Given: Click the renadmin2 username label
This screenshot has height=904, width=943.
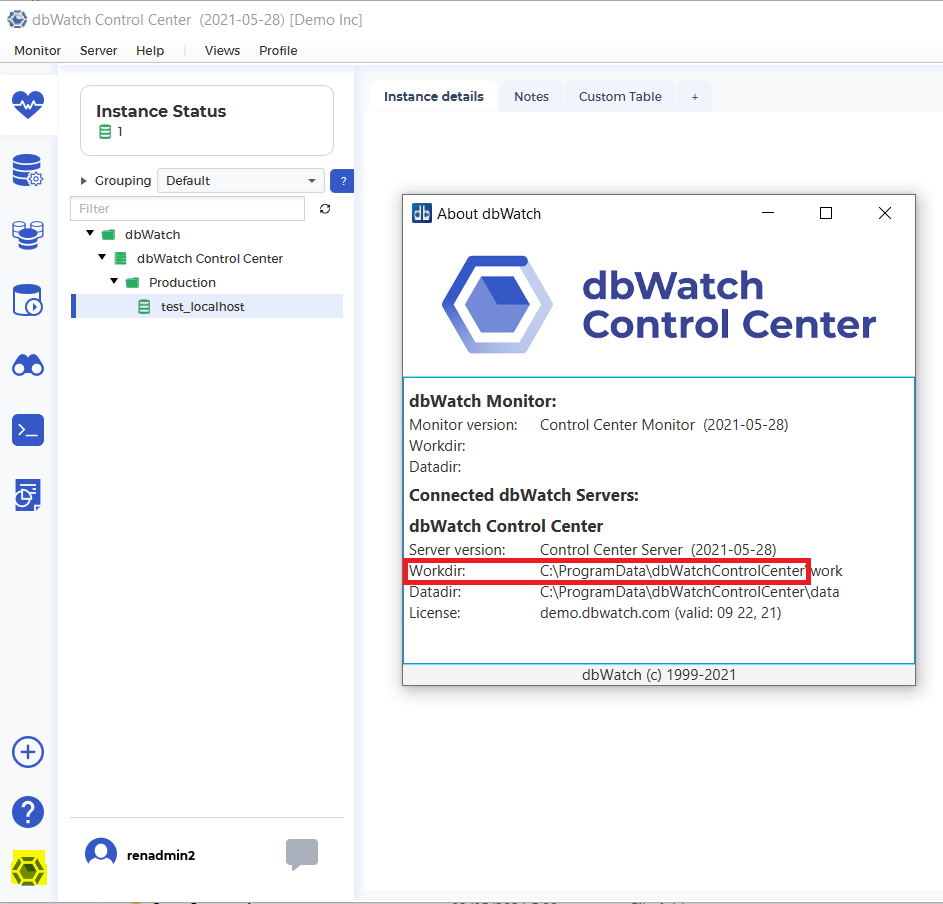Looking at the screenshot, I should click(161, 855).
